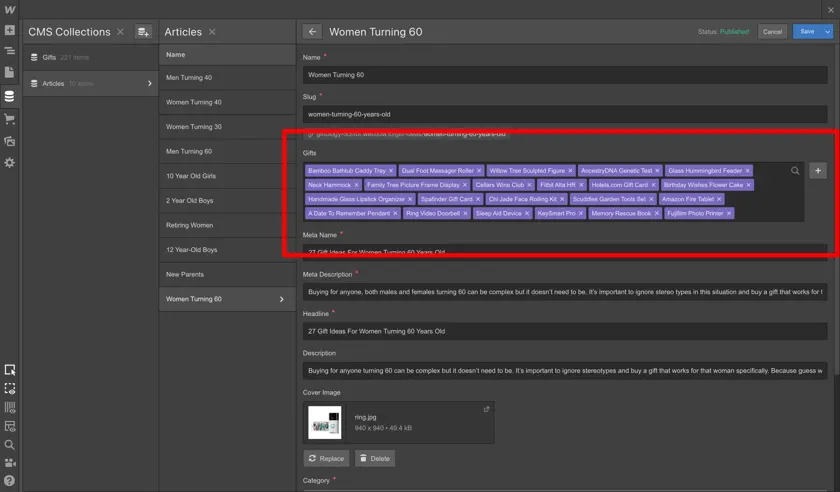
Task: Open Women Turning 60 row chevron
Action: coord(282,299)
